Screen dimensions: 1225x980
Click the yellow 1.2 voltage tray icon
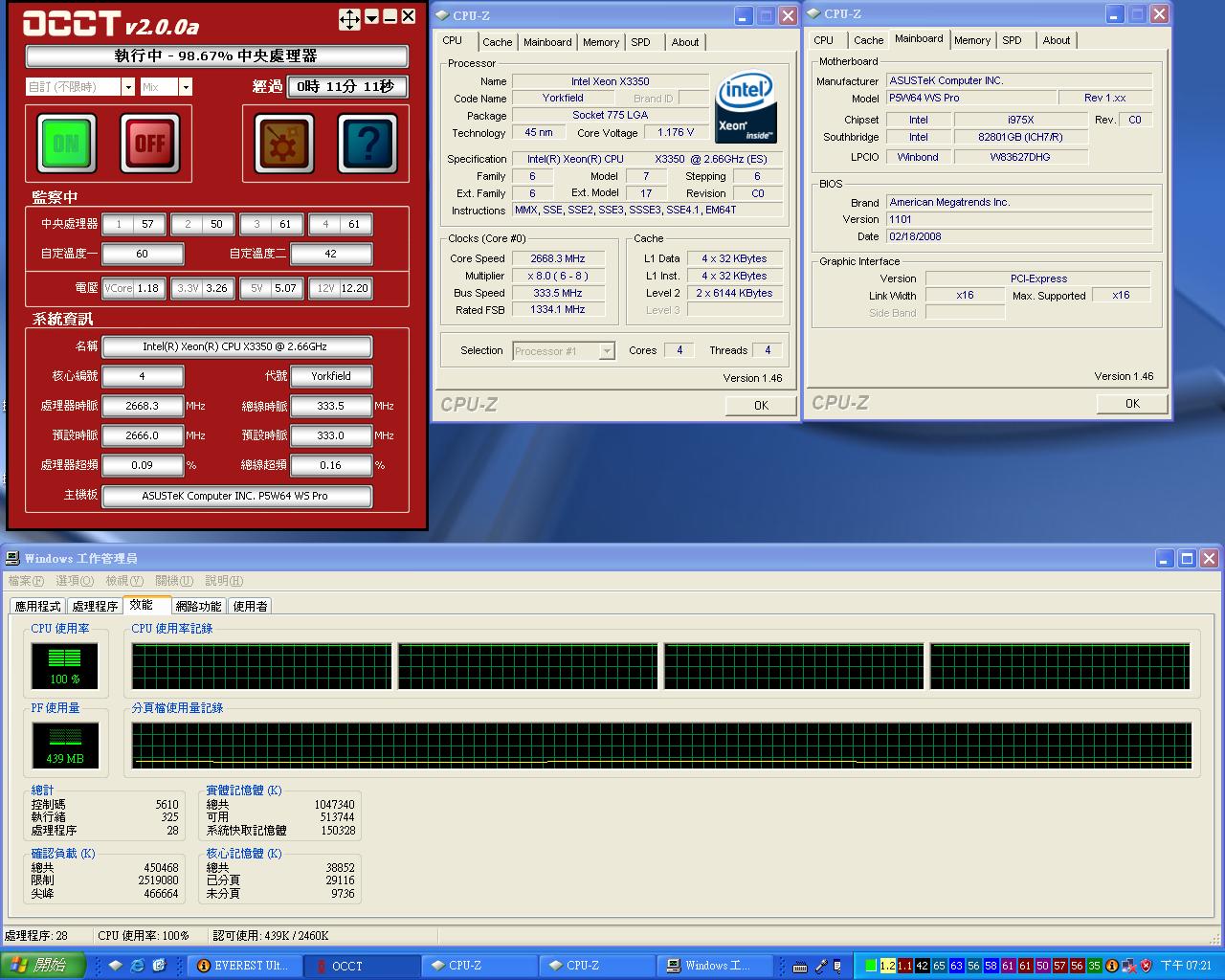point(887,966)
